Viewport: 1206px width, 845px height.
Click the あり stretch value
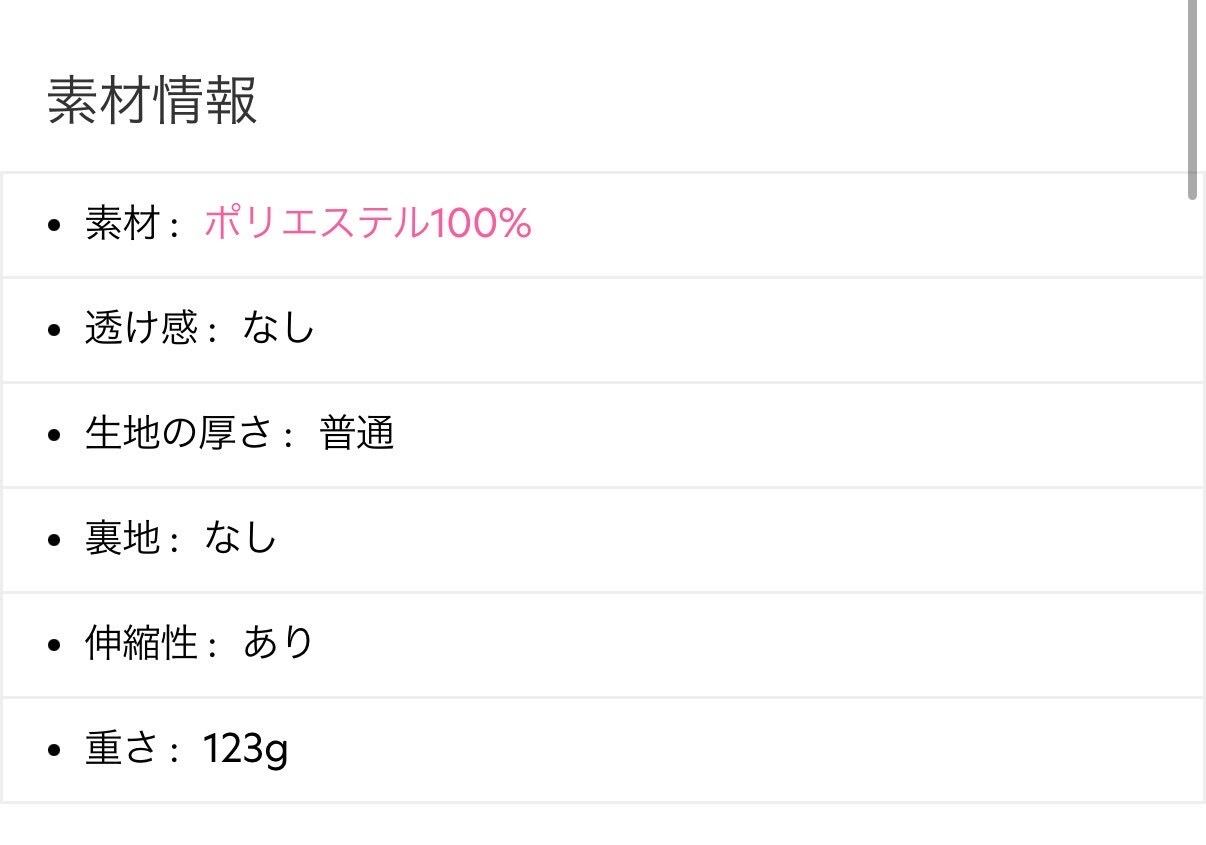pyautogui.click(x=278, y=643)
